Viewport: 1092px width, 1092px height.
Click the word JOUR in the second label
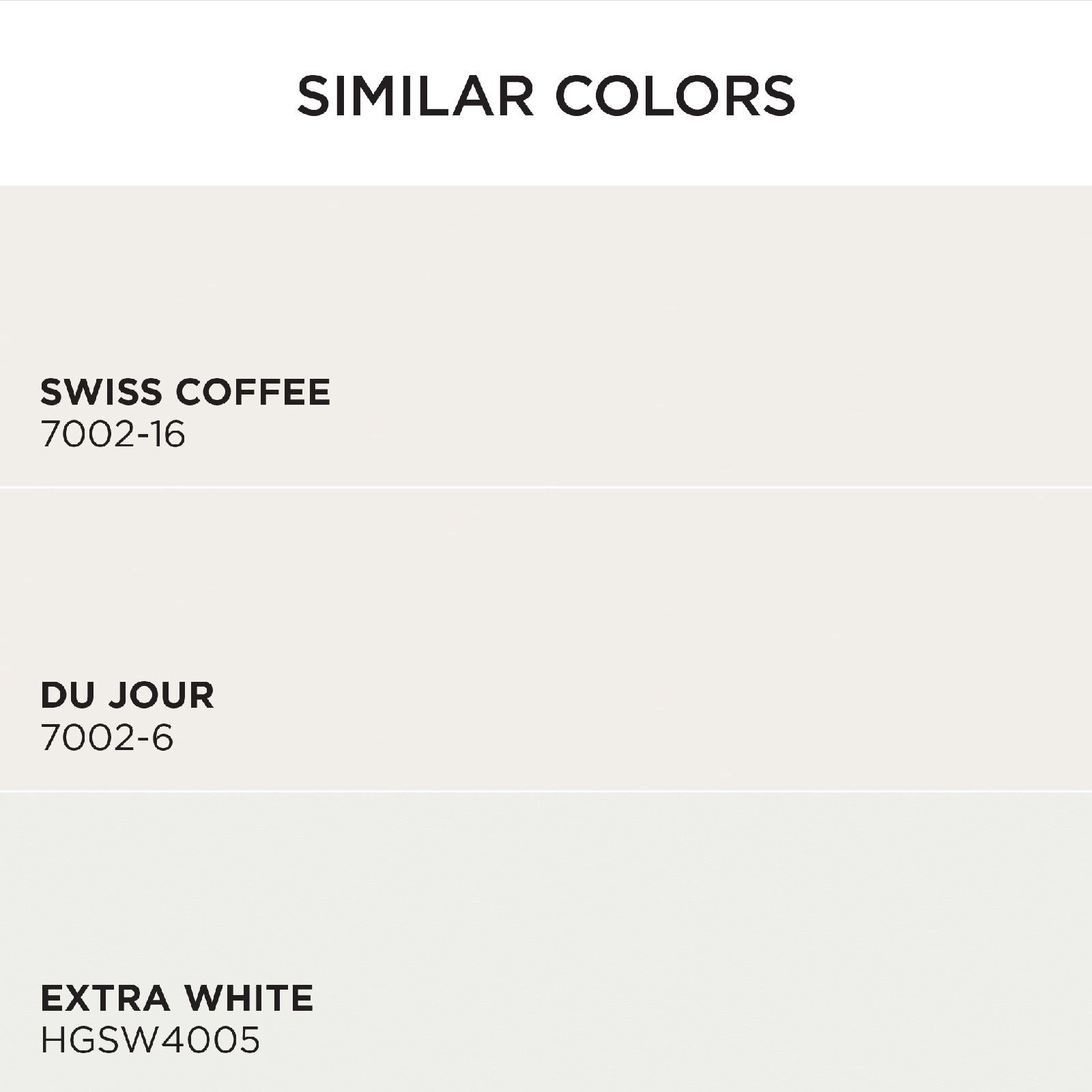click(161, 695)
